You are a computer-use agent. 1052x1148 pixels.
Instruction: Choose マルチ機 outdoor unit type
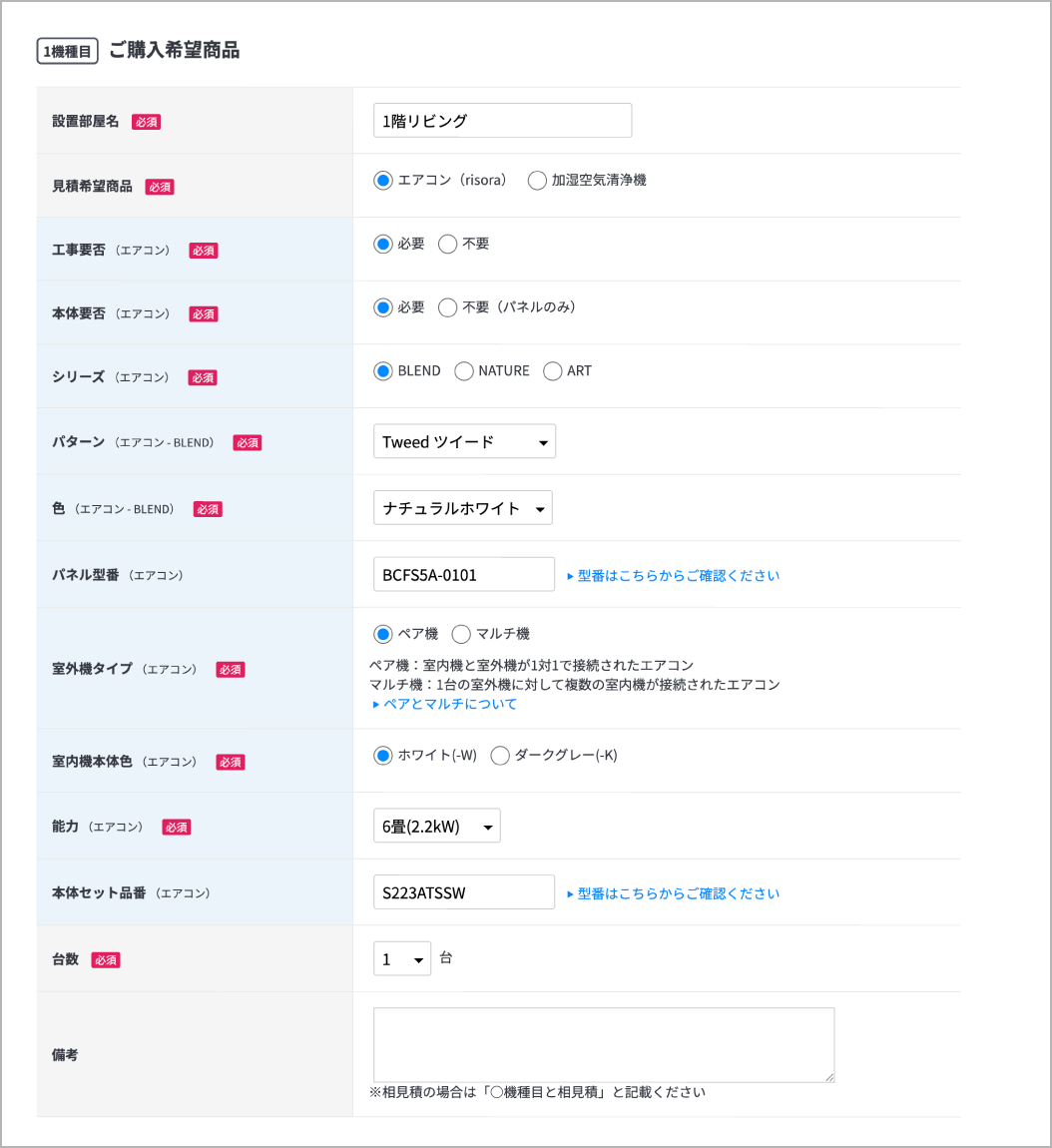point(461,634)
